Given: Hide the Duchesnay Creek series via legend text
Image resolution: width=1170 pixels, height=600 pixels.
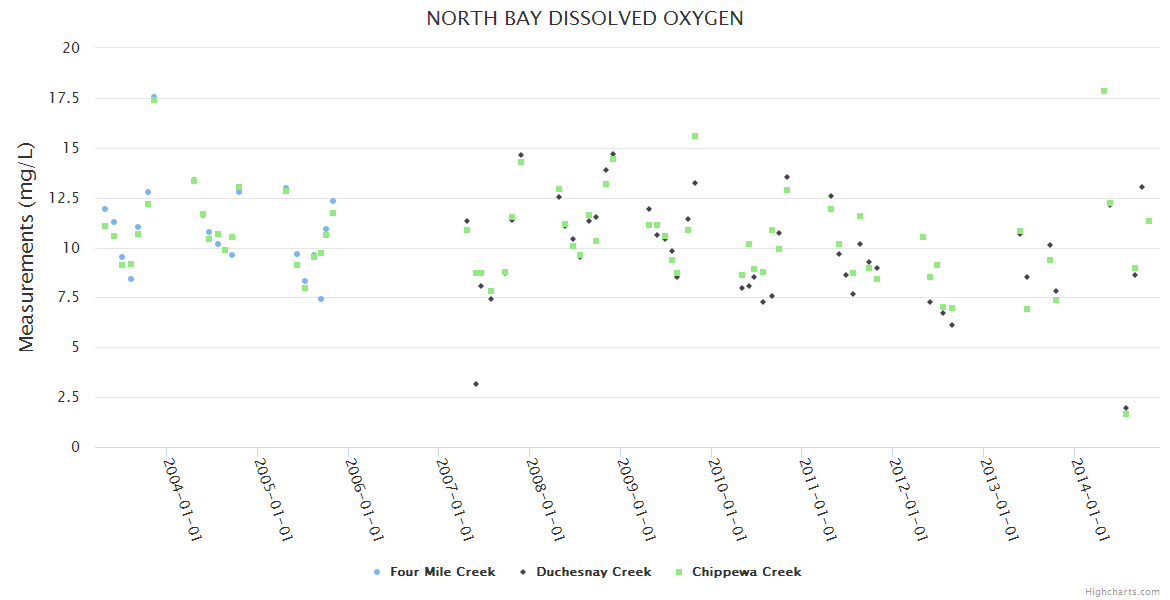Looking at the screenshot, I should 593,572.
